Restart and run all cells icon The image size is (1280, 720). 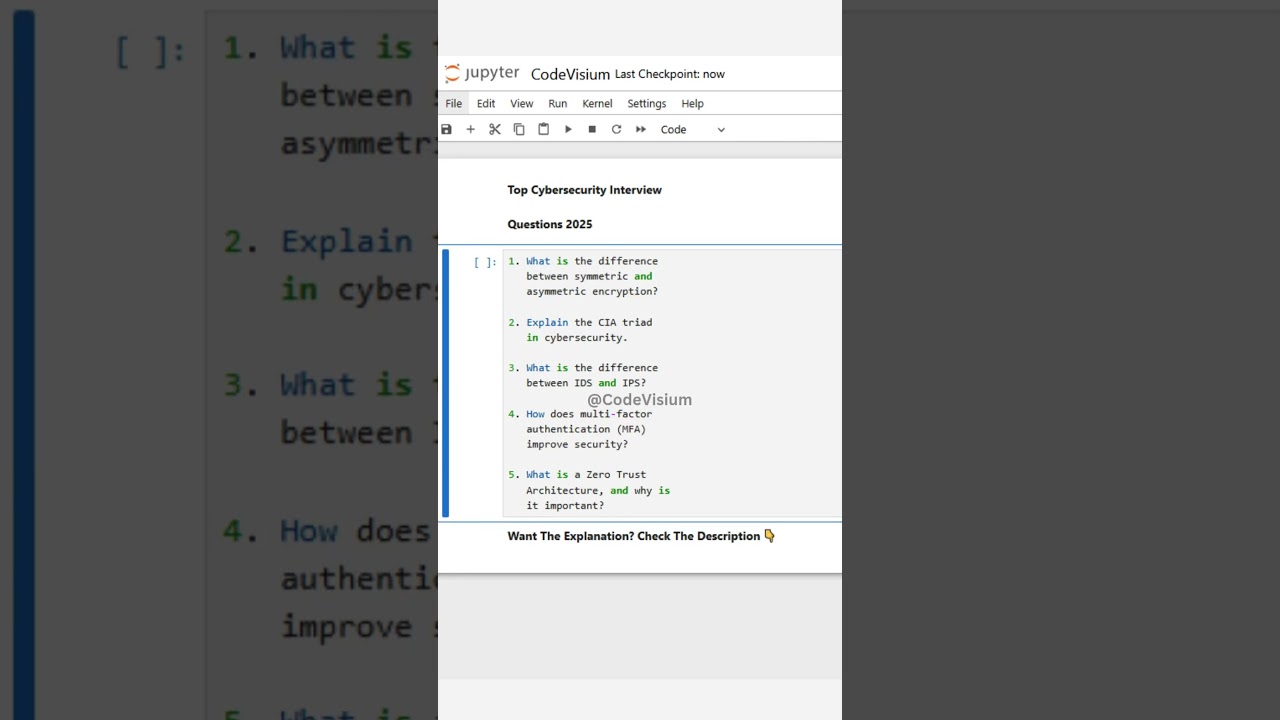(641, 129)
